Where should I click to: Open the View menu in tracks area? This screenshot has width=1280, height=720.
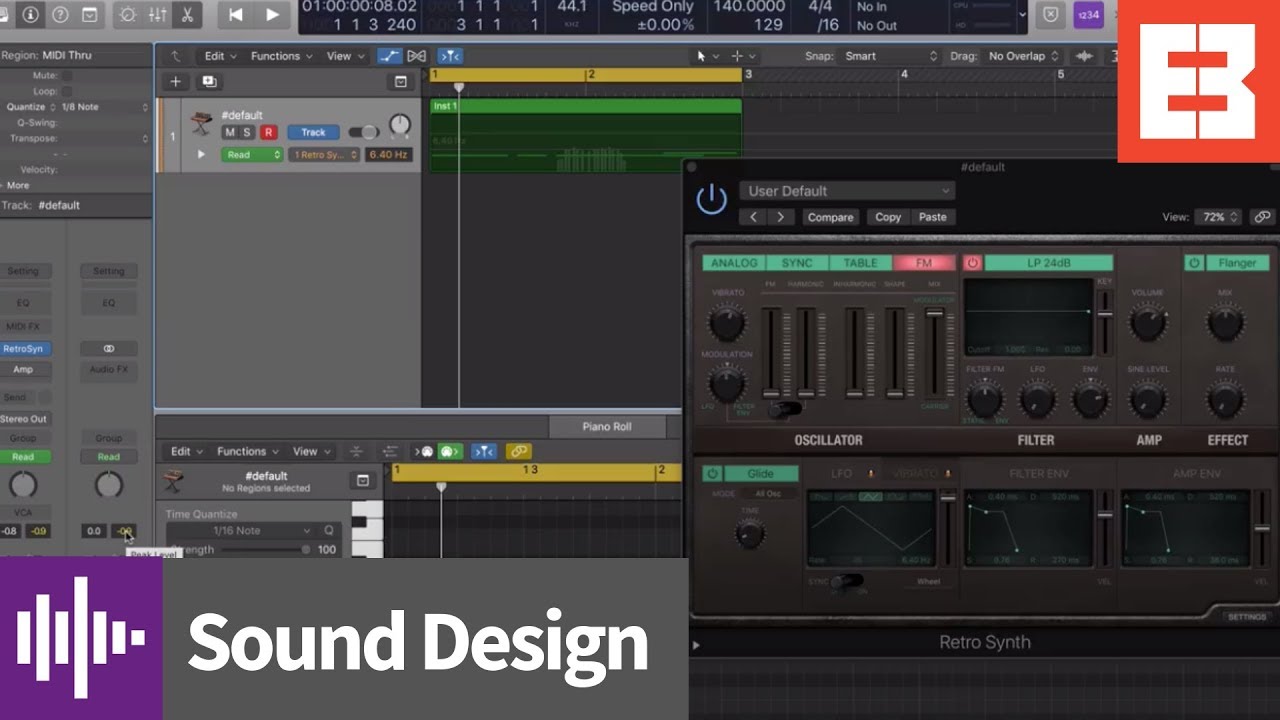(x=345, y=56)
